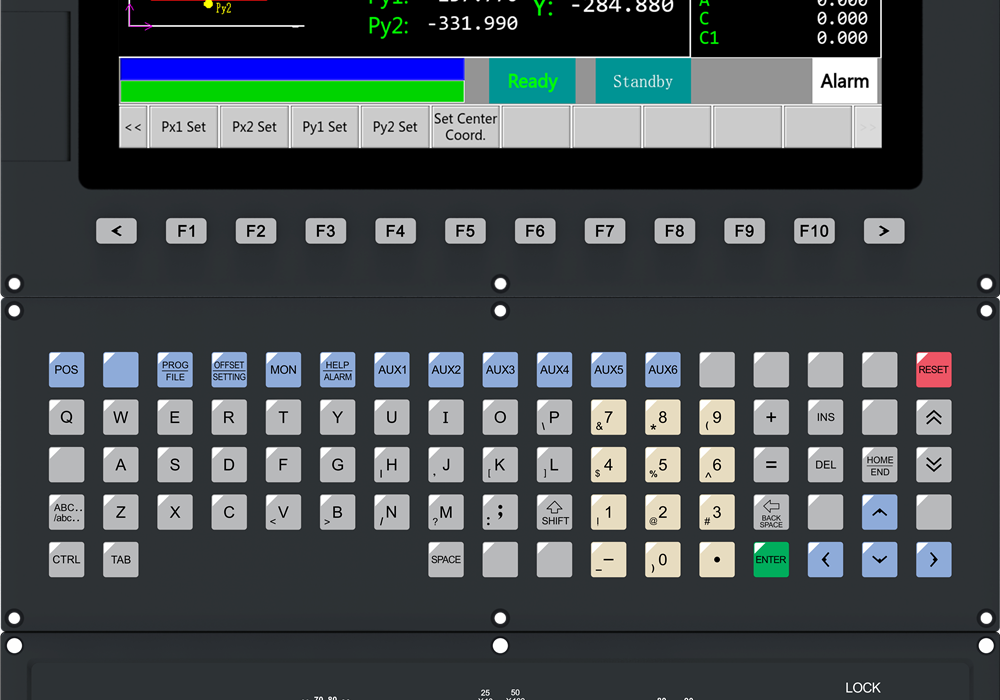This screenshot has height=700, width=1000.
Task: Click the green progress bar
Action: tap(291, 92)
